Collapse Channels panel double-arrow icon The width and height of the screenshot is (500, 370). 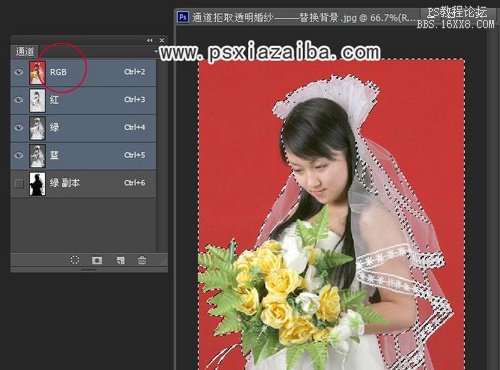(150, 40)
